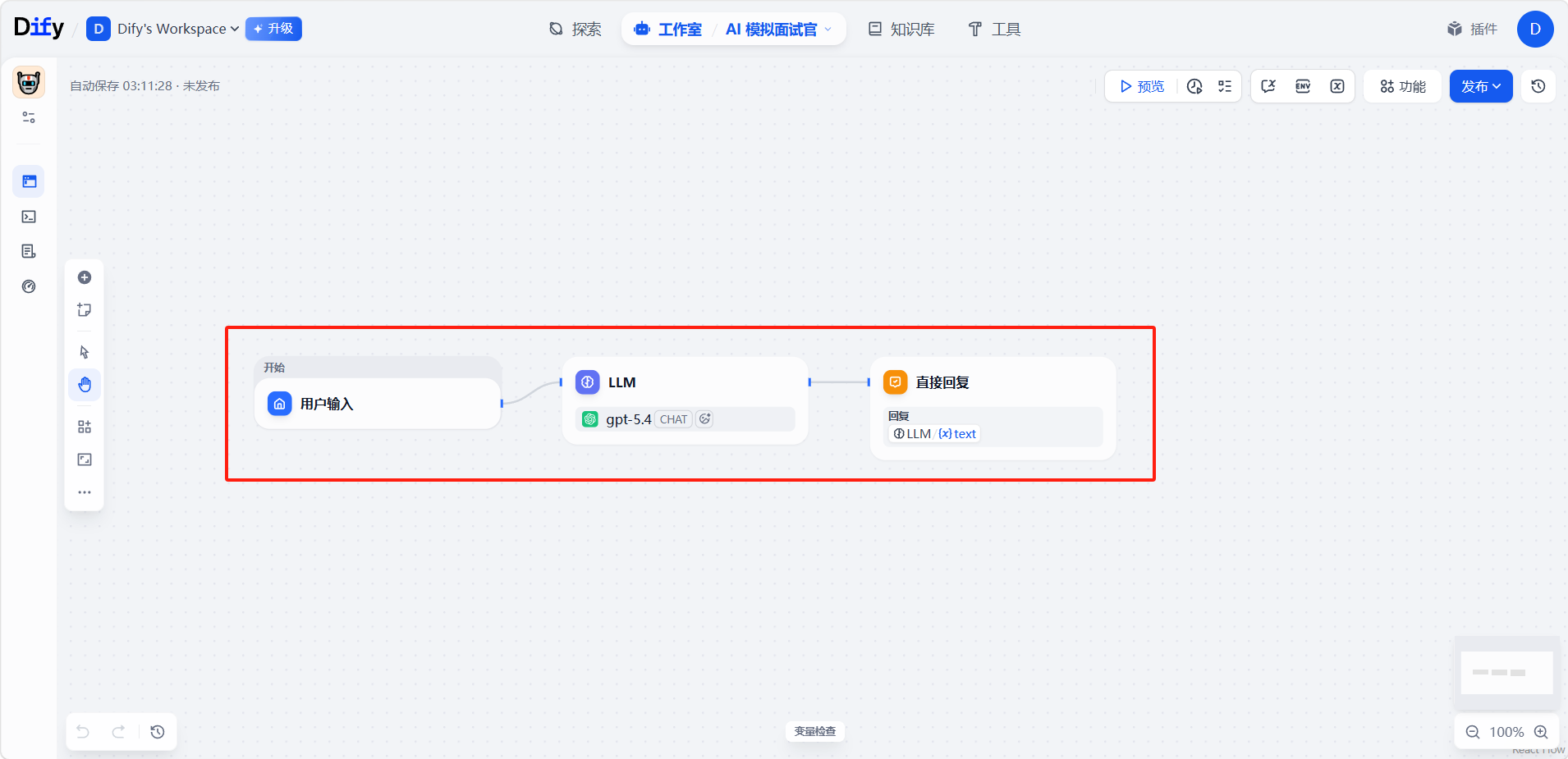This screenshot has height=759, width=1568.
Task: Click the 功能 features button
Action: (1402, 86)
